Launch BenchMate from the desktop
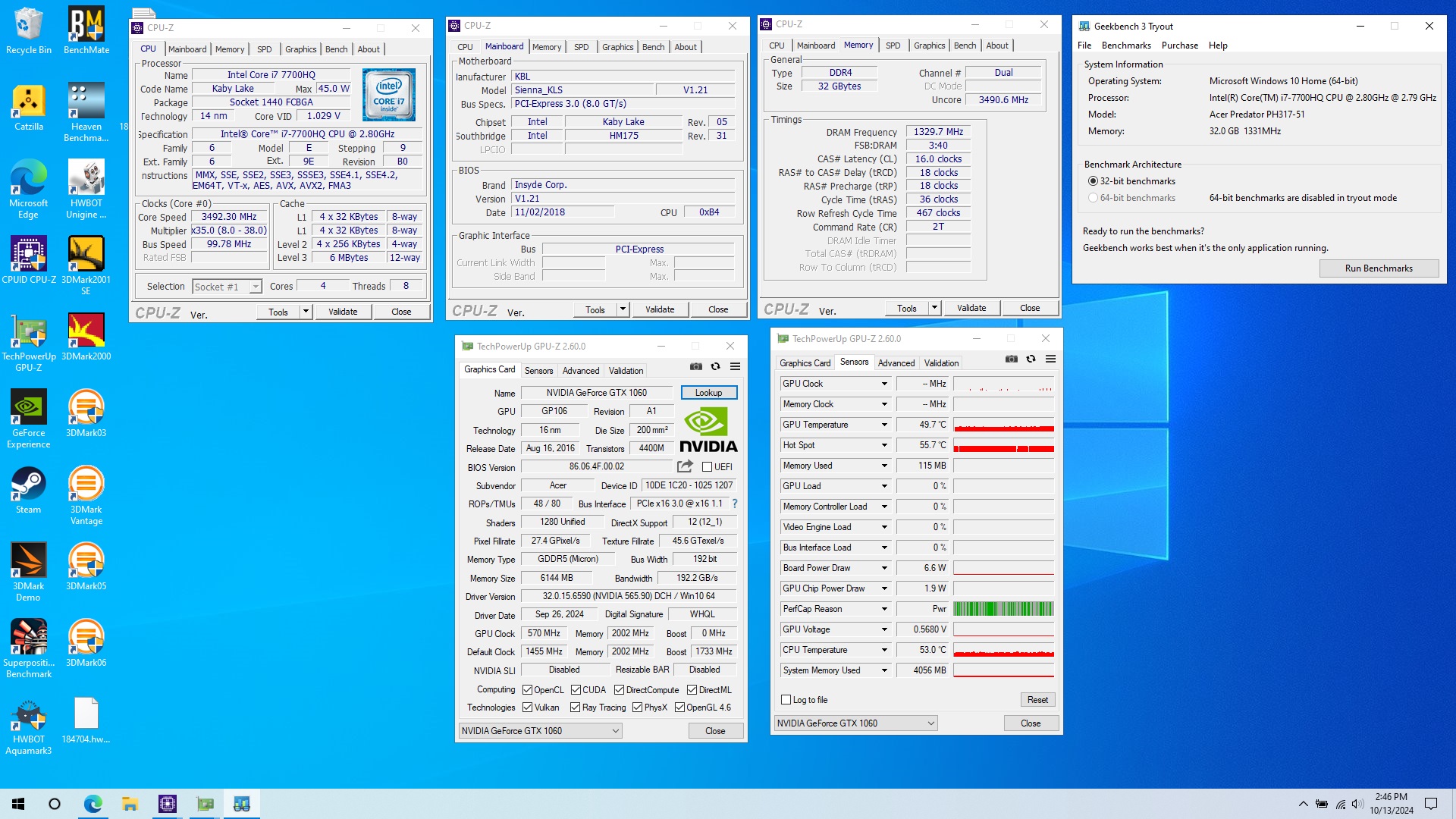This screenshot has width=1456, height=819. click(86, 32)
